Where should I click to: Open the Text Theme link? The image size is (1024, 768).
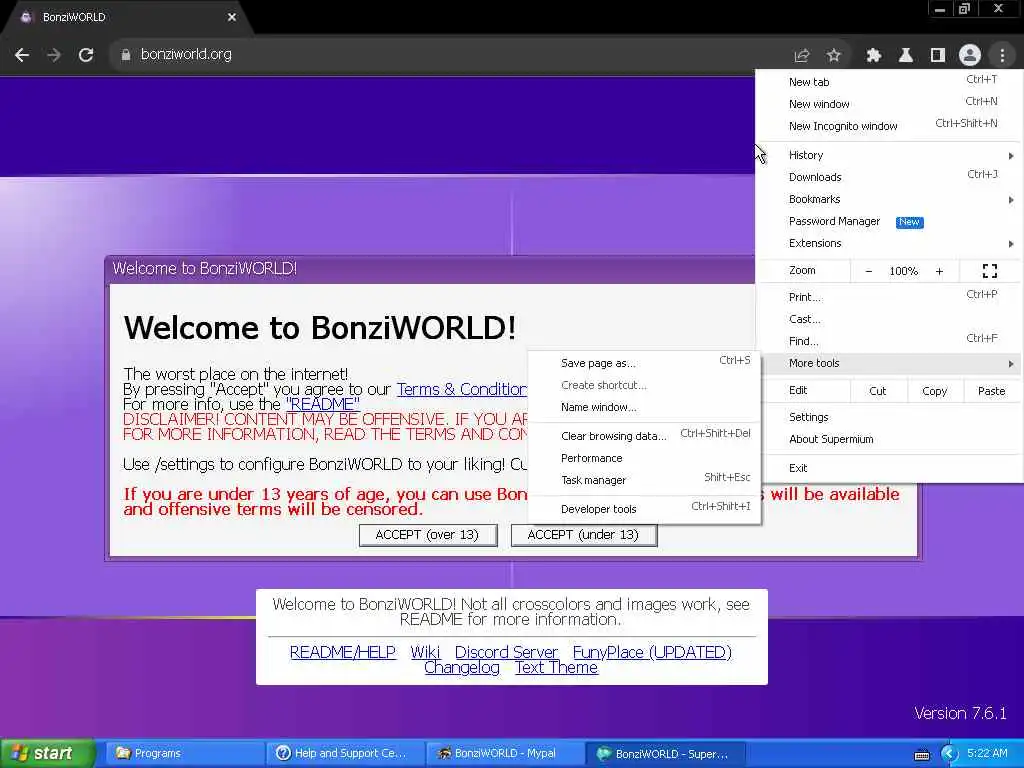[556, 668]
